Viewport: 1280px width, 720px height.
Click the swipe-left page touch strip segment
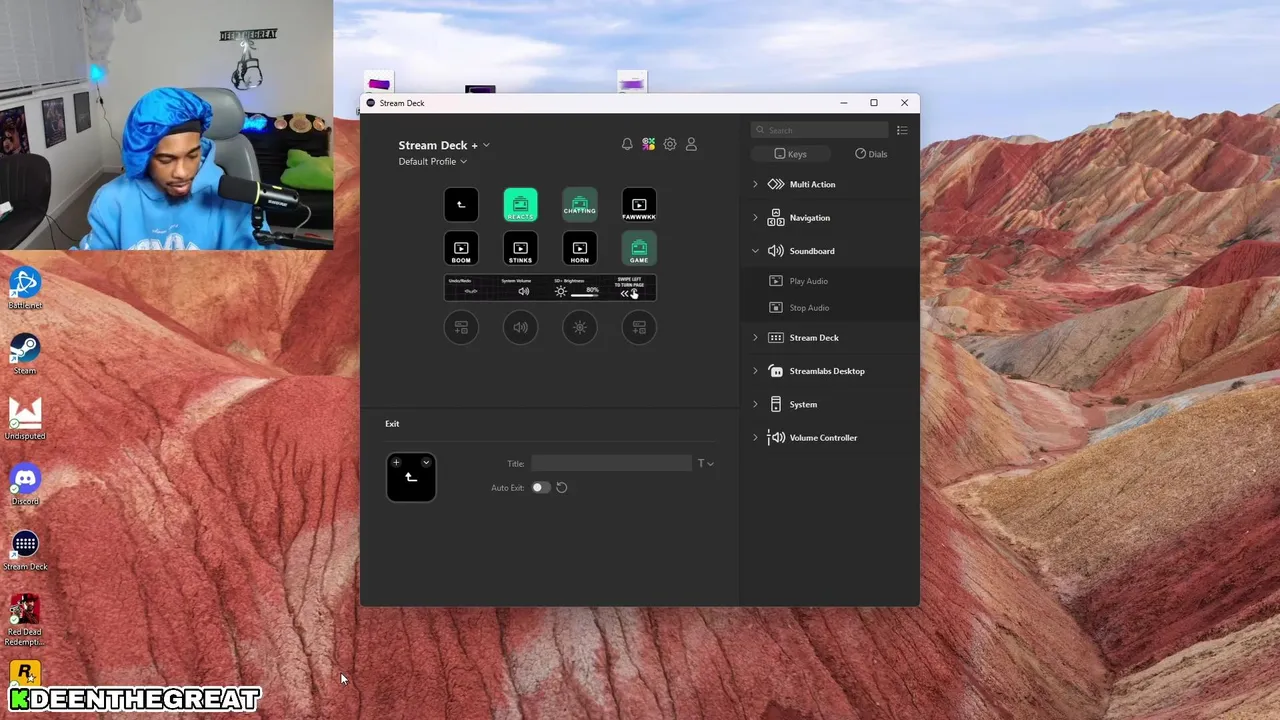tap(630, 287)
